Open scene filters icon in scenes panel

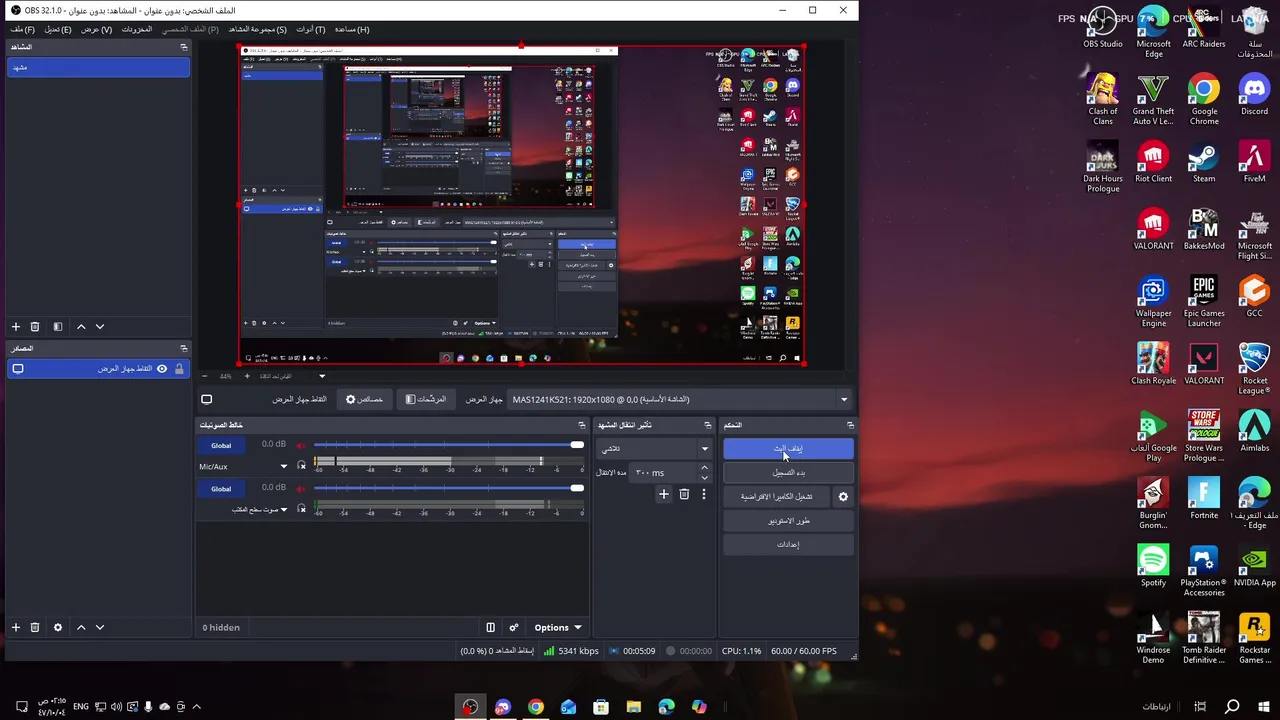[x=58, y=326]
